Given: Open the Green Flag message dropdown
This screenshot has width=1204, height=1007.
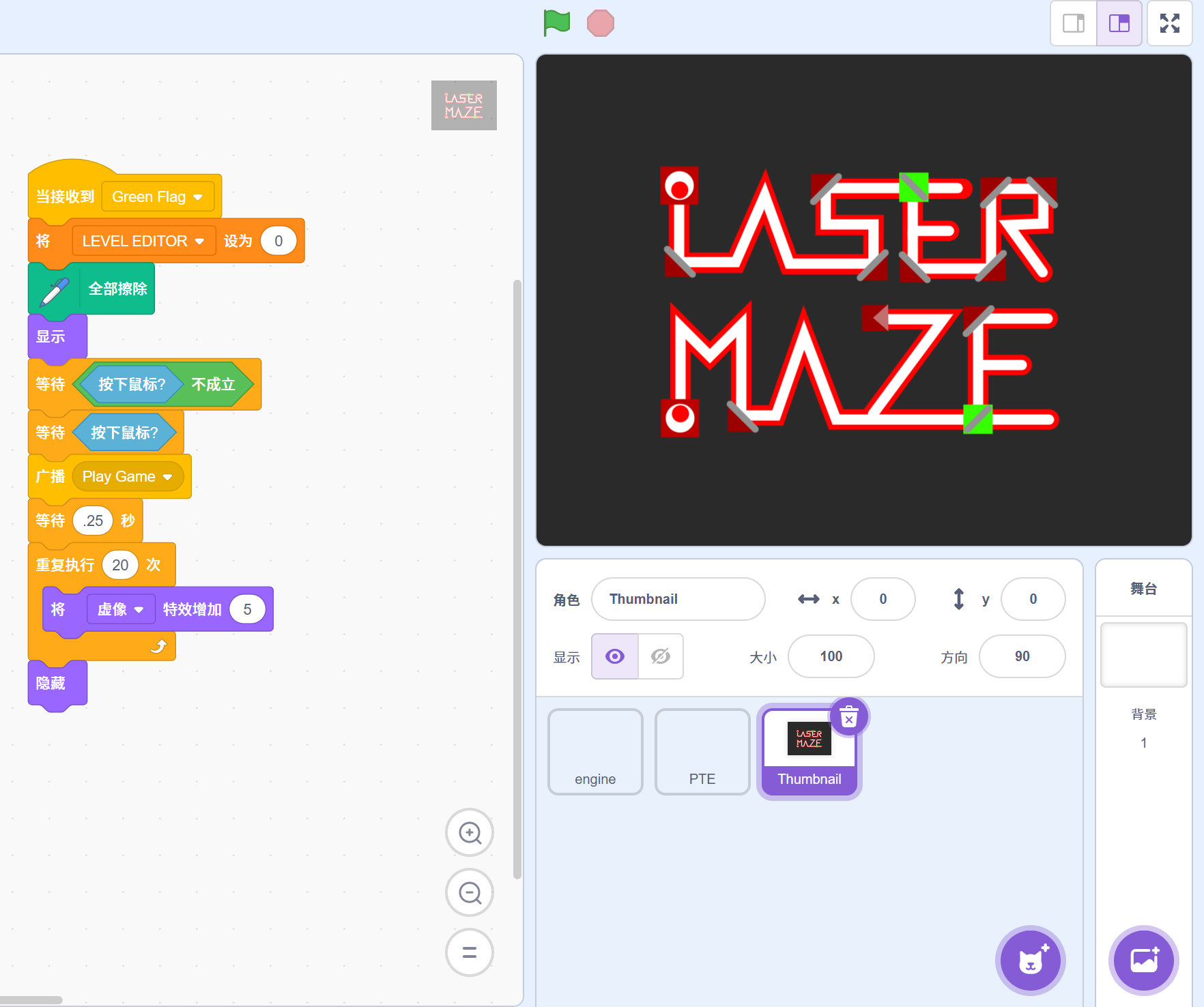Looking at the screenshot, I should point(198,197).
